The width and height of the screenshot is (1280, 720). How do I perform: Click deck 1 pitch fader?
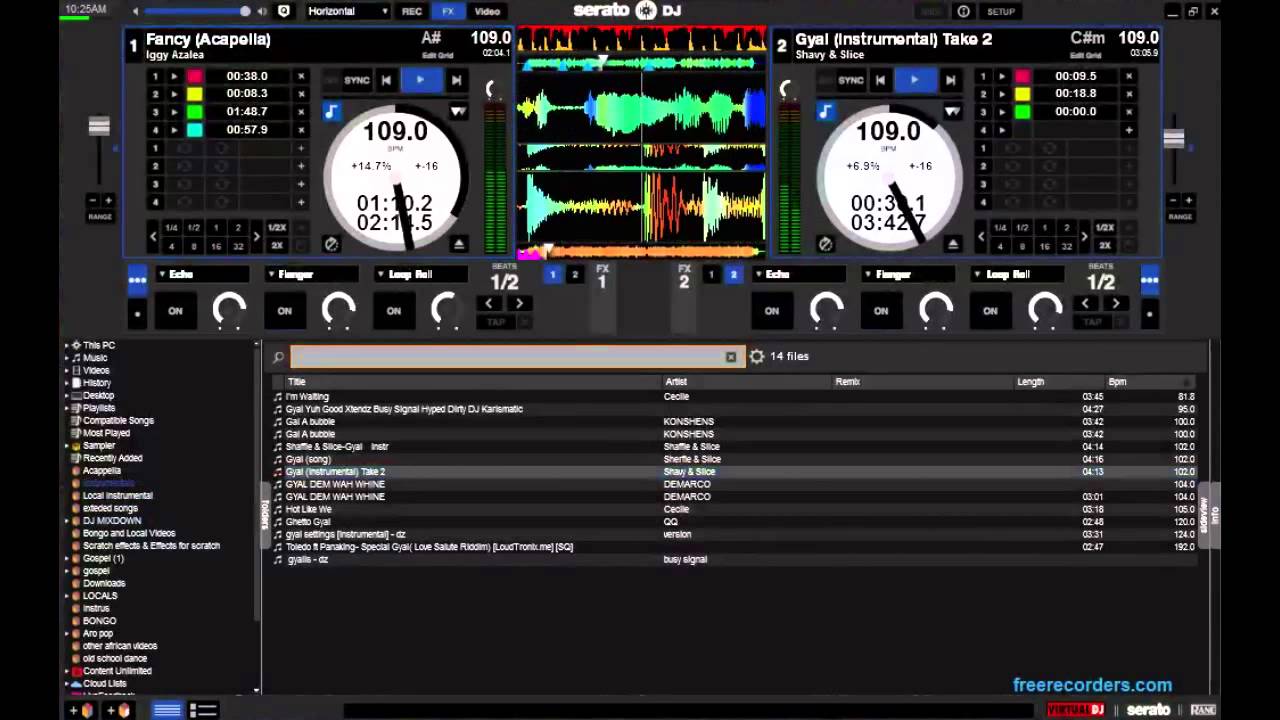click(x=98, y=127)
